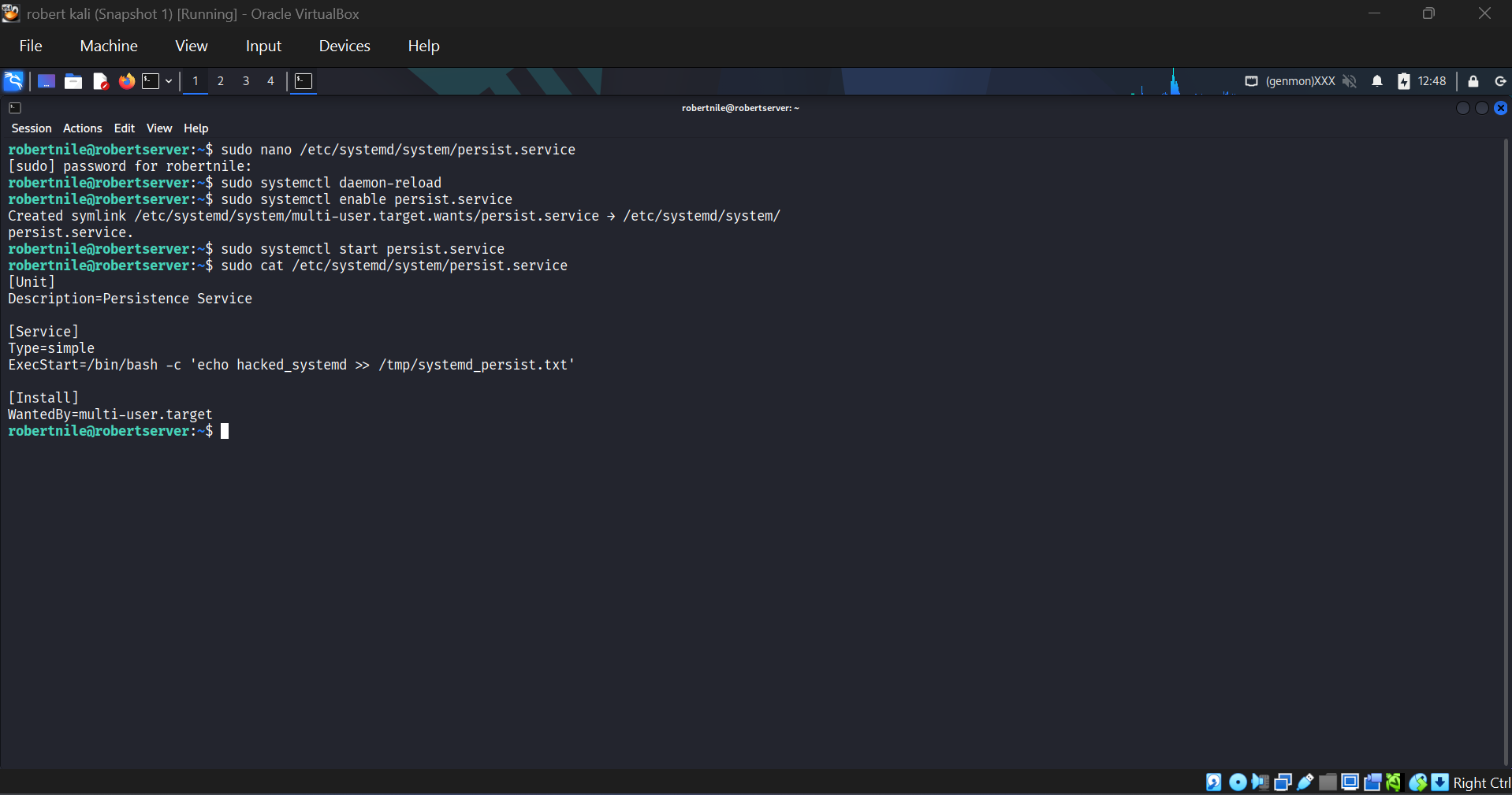Viewport: 1512px width, 795px height.
Task: Click the recording status icon in VirtualBox
Action: [x=1372, y=782]
